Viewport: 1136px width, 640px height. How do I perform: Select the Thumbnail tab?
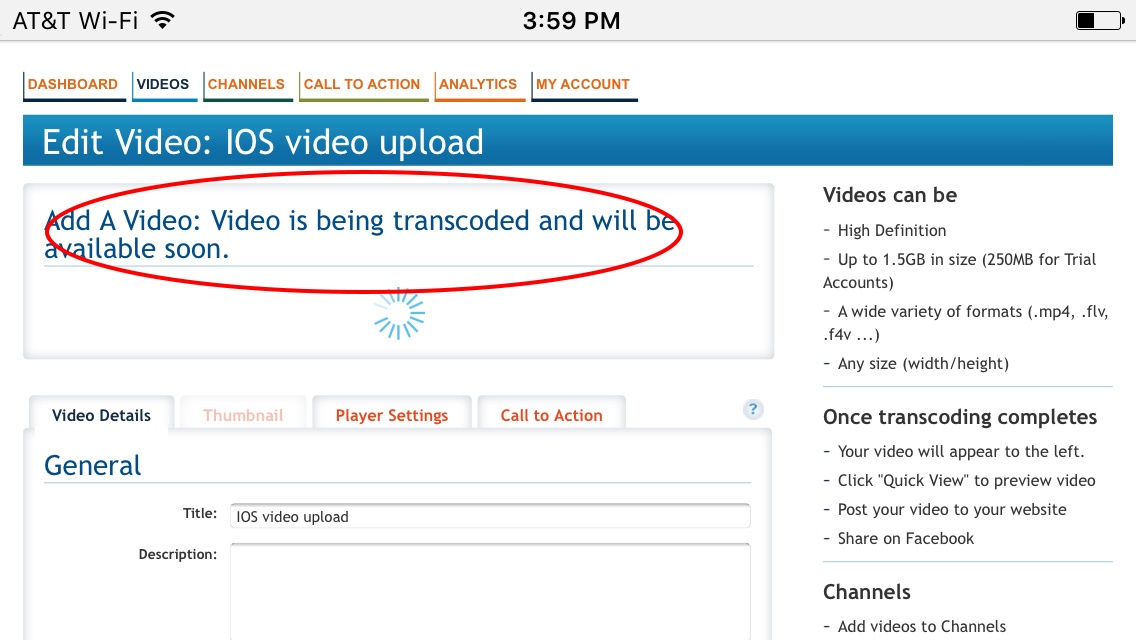(x=243, y=415)
